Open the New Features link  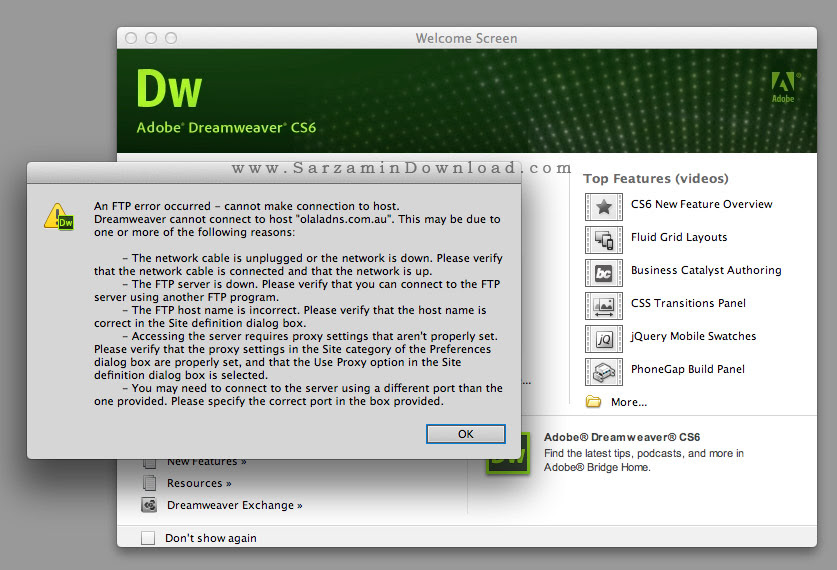(207, 462)
